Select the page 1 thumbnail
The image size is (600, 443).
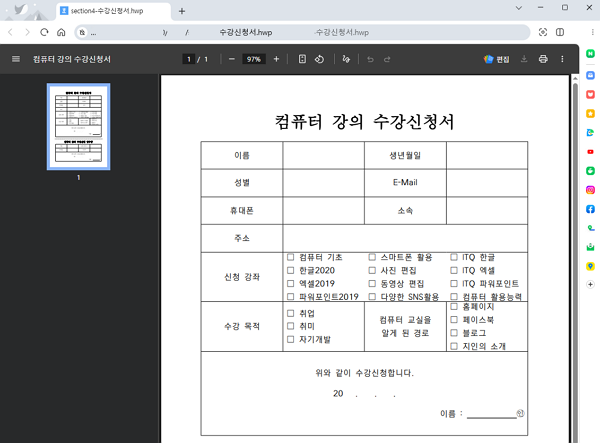pos(78,127)
